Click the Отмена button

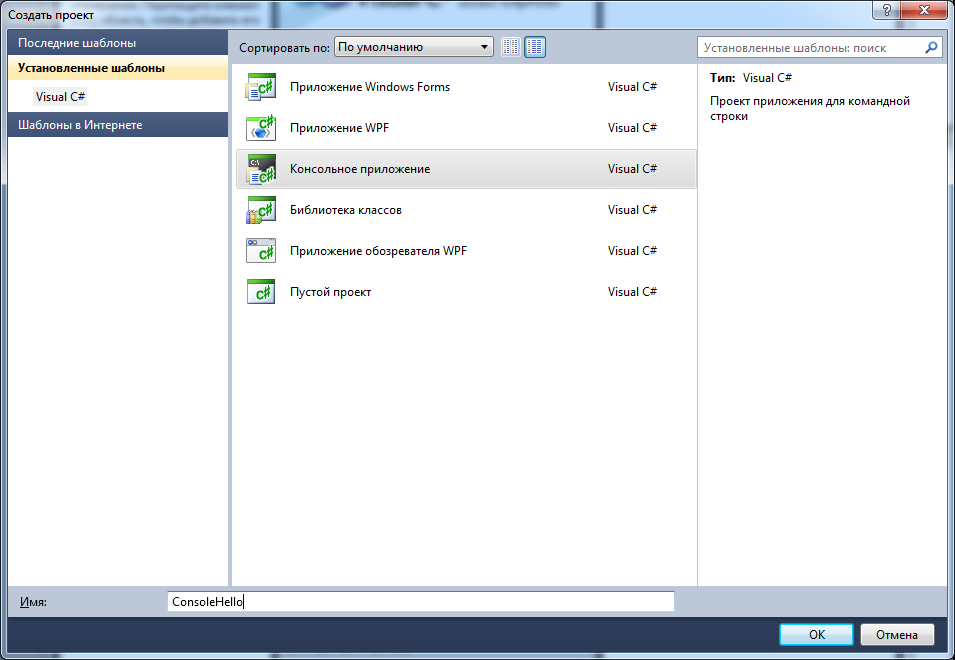point(897,634)
